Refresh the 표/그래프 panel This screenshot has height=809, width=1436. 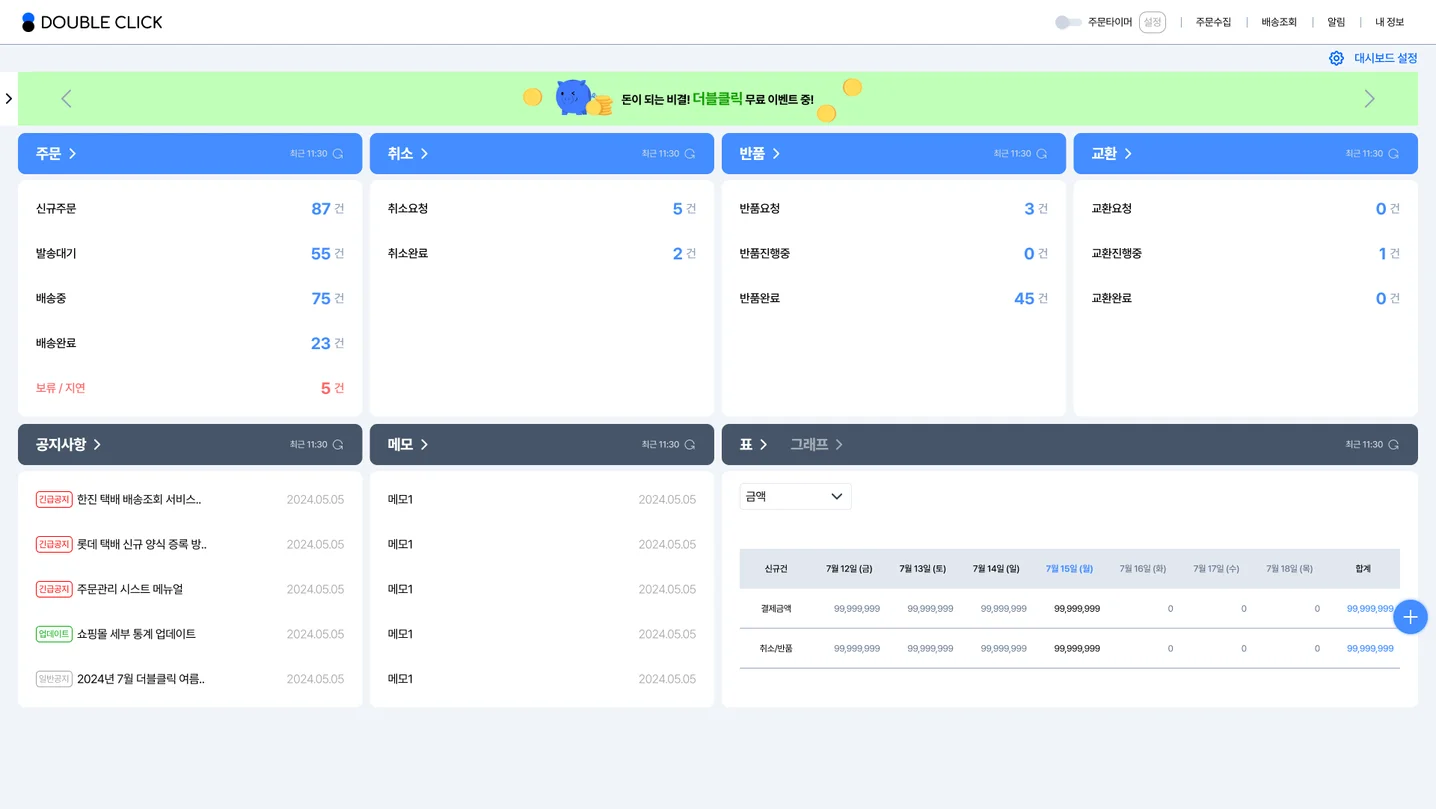pyautogui.click(x=1394, y=445)
